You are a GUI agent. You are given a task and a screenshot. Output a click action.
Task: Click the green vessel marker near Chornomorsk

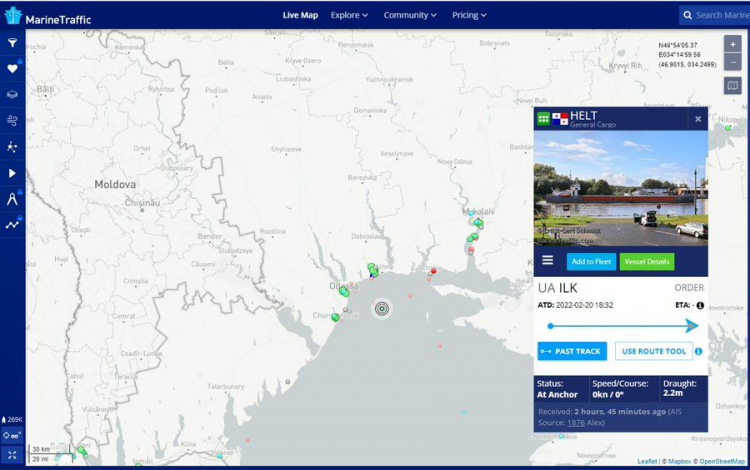click(335, 317)
